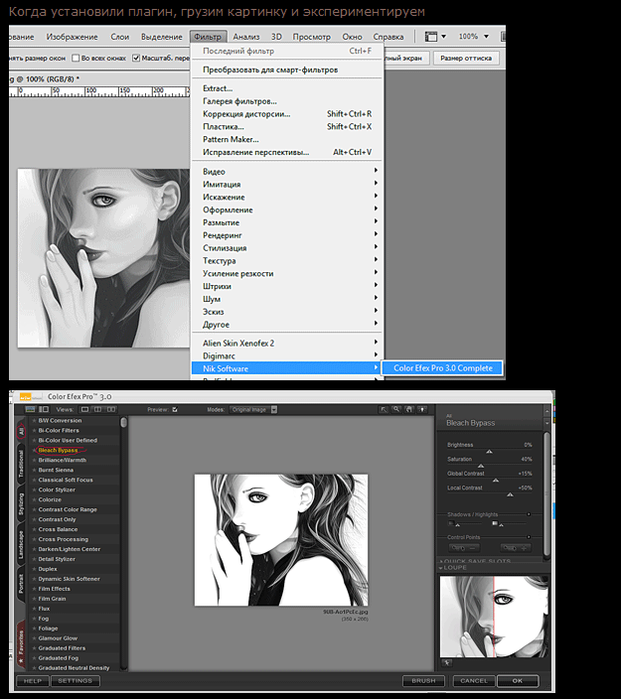Image resolution: width=621 pixels, height=699 pixels.
Task: Select the side-by-side preview view icon
Action: click(111, 409)
